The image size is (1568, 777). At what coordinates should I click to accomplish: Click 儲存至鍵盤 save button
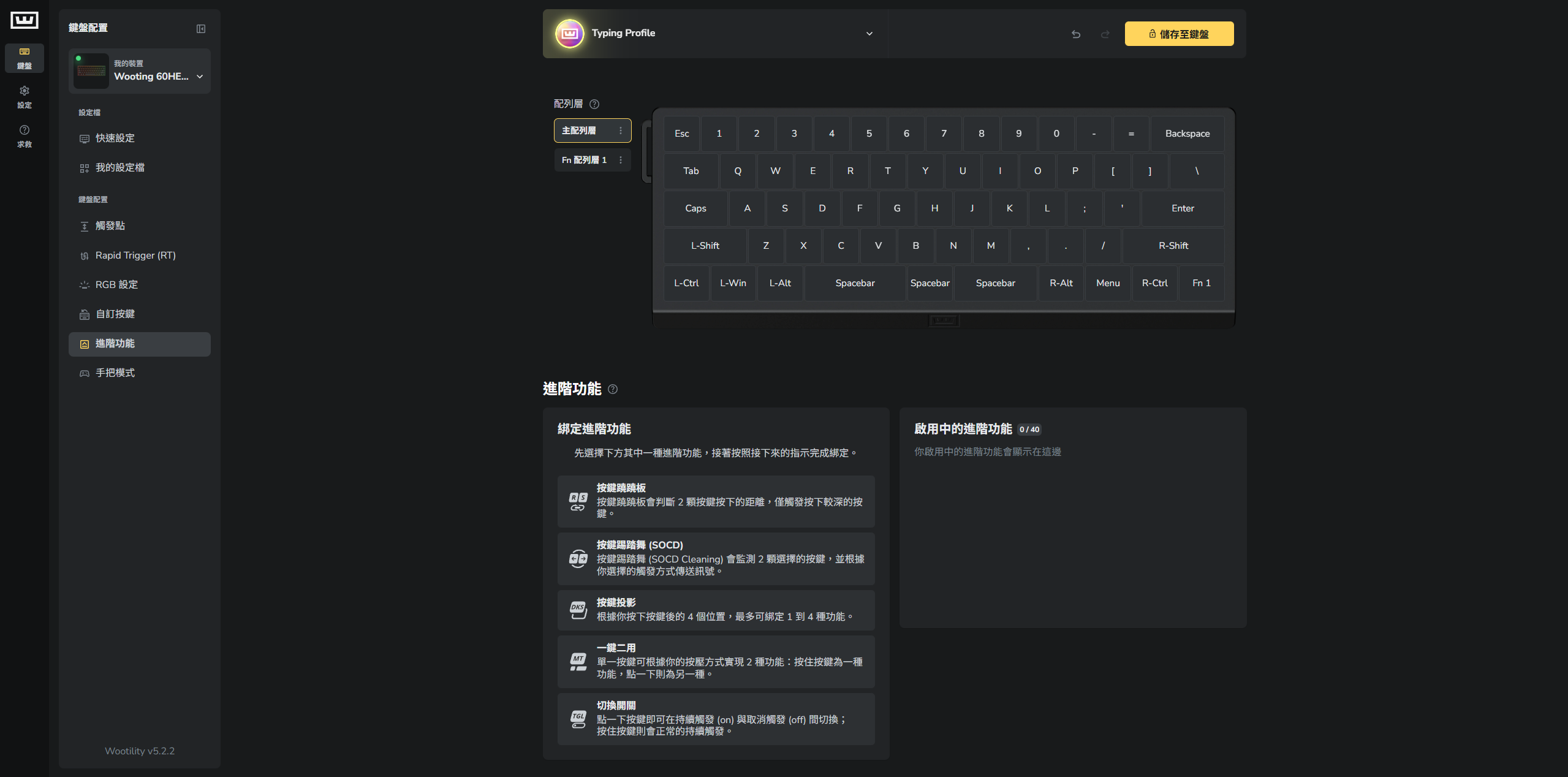pyautogui.click(x=1179, y=34)
